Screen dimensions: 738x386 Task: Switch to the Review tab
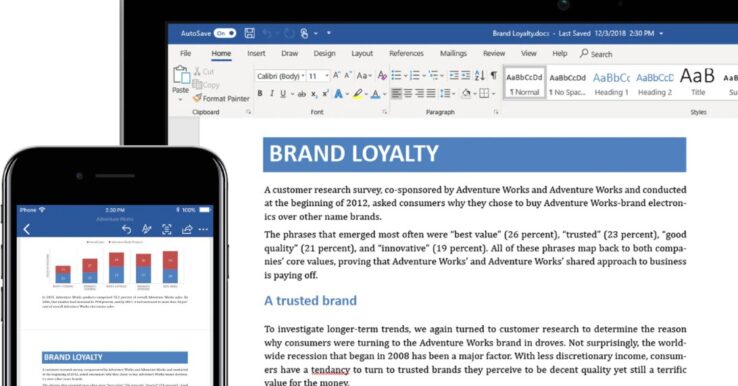[494, 53]
